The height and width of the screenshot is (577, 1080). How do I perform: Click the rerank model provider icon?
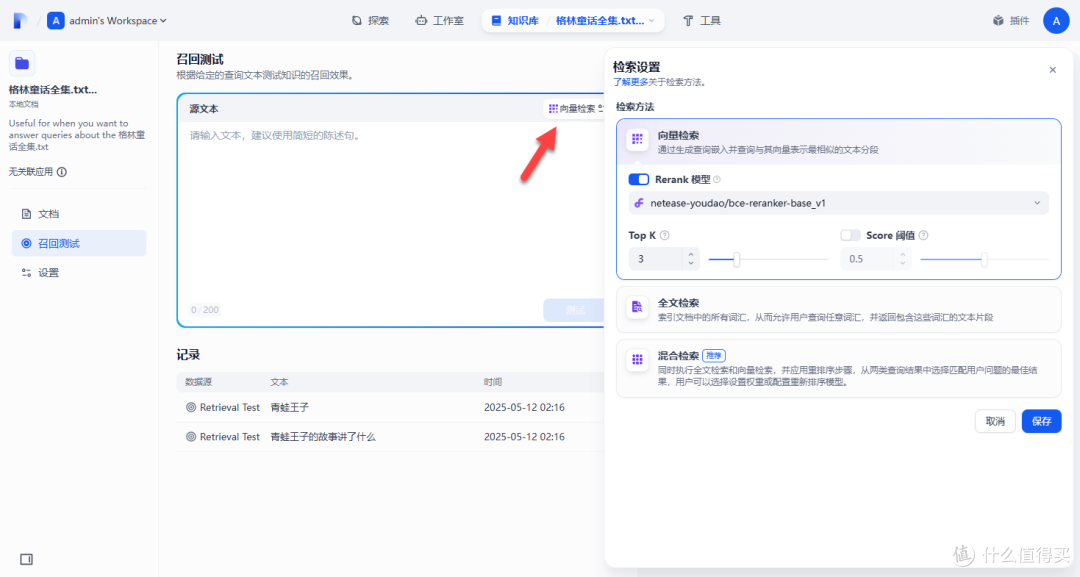click(x=639, y=203)
